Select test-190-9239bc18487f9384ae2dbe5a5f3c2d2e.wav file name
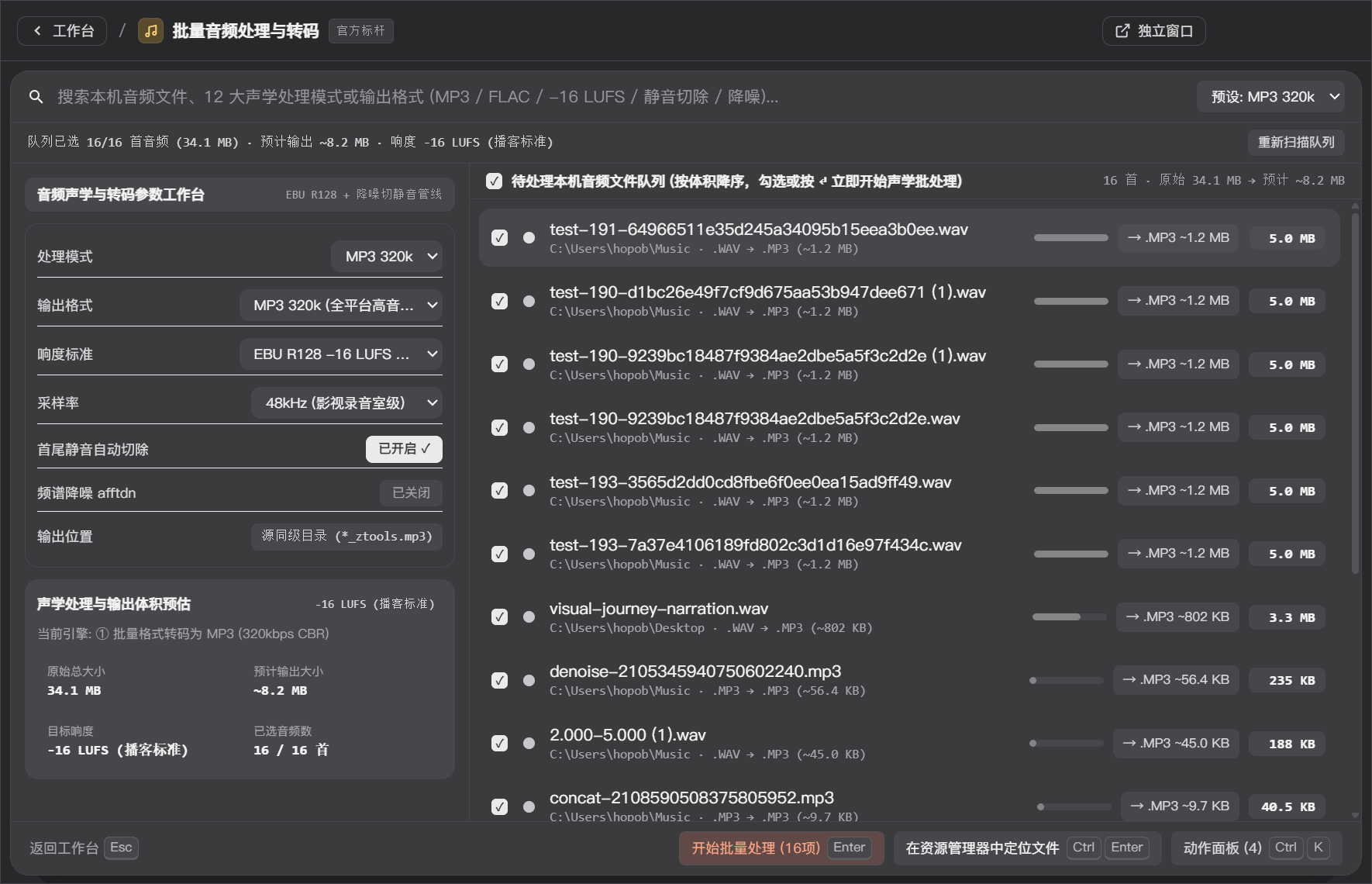 coord(754,420)
